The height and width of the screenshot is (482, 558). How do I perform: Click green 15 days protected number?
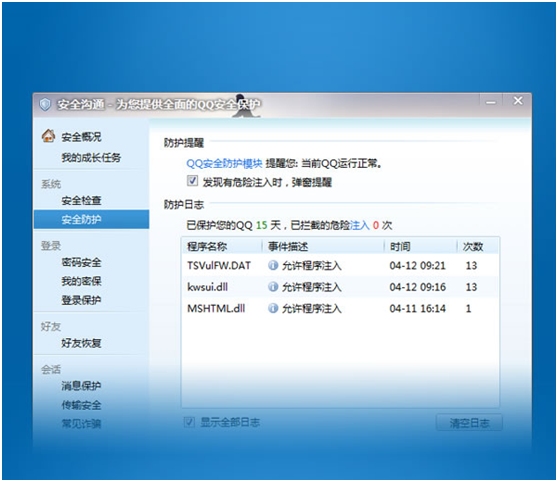(x=262, y=225)
